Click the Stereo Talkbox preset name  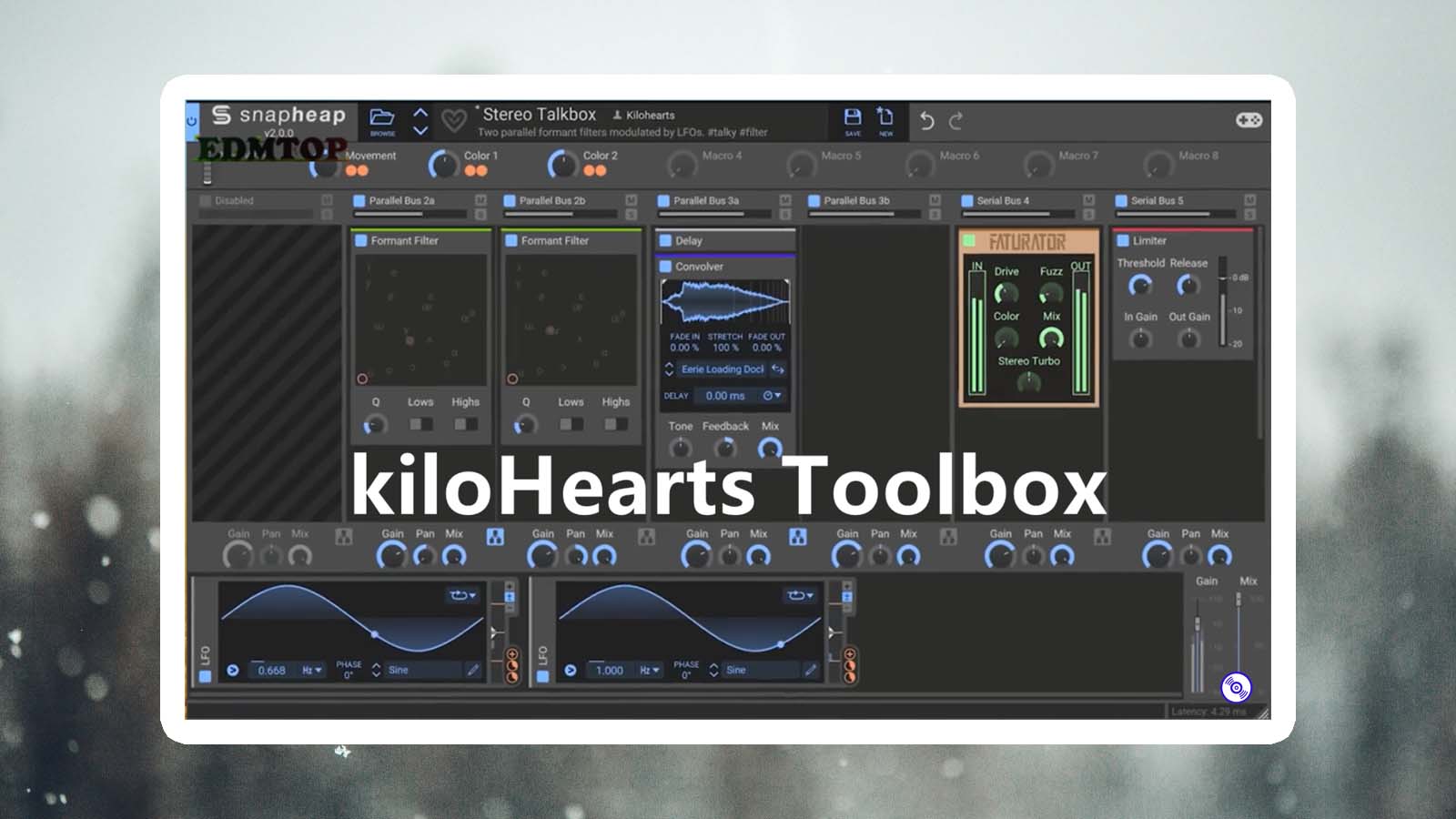(539, 115)
